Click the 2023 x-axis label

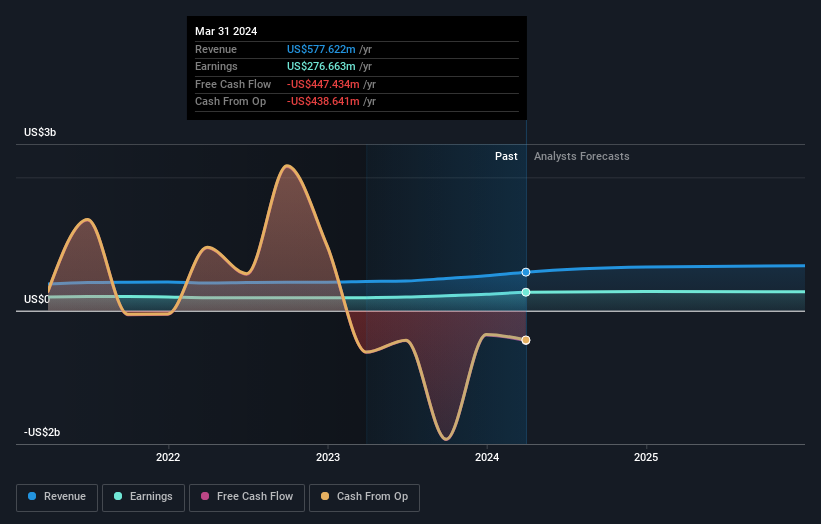pos(328,457)
